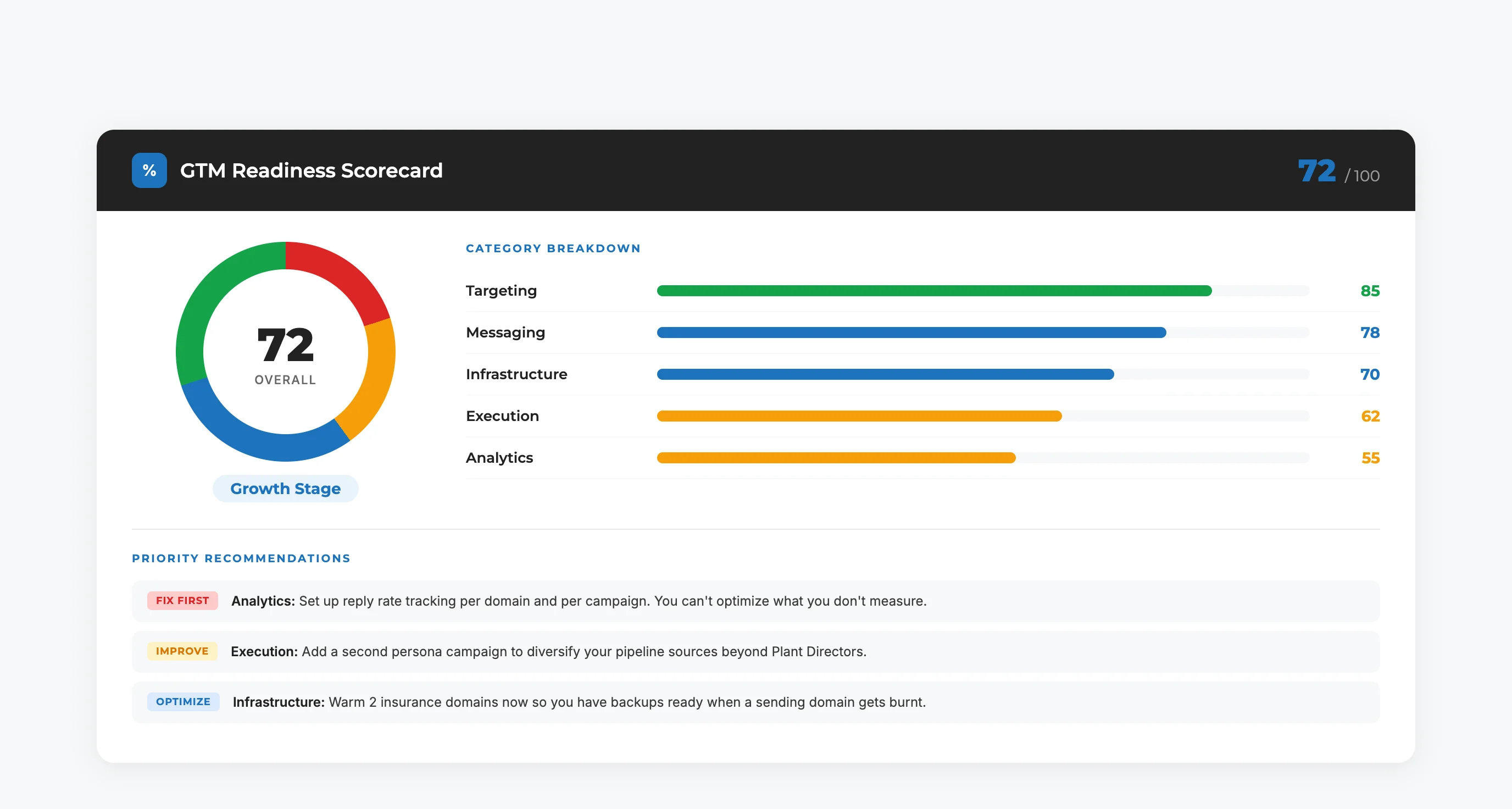This screenshot has width=1512, height=809.
Task: Click the FIX FIRST priority badge
Action: 182,601
